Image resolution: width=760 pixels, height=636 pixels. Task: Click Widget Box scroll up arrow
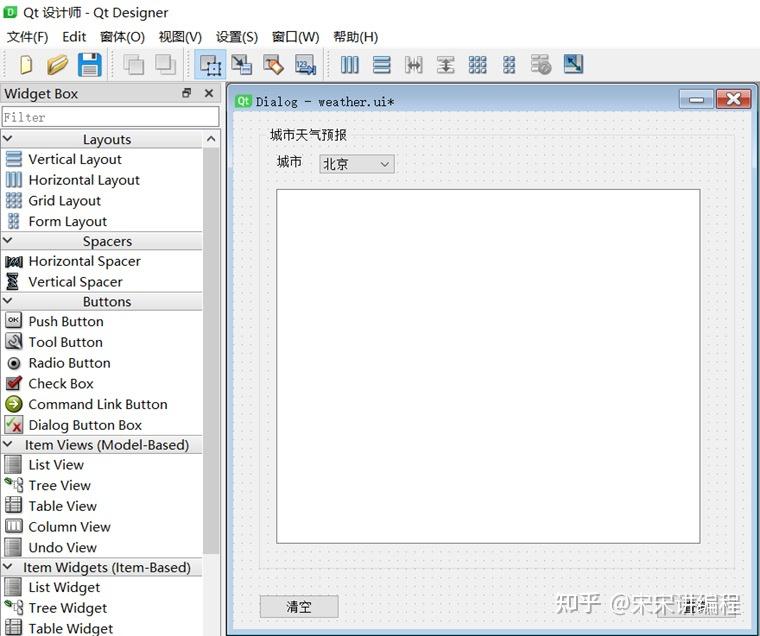click(211, 139)
